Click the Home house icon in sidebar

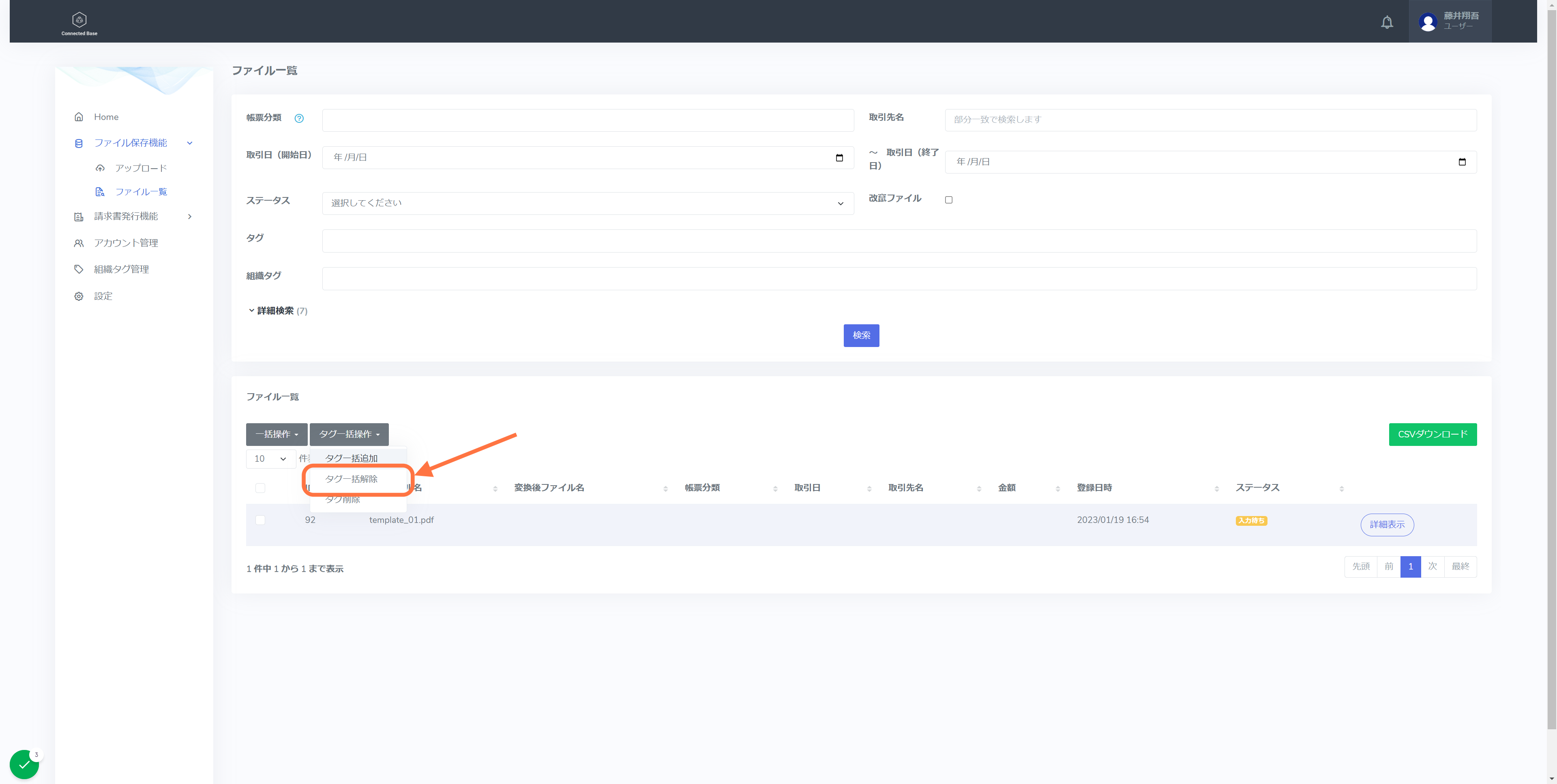coord(79,117)
